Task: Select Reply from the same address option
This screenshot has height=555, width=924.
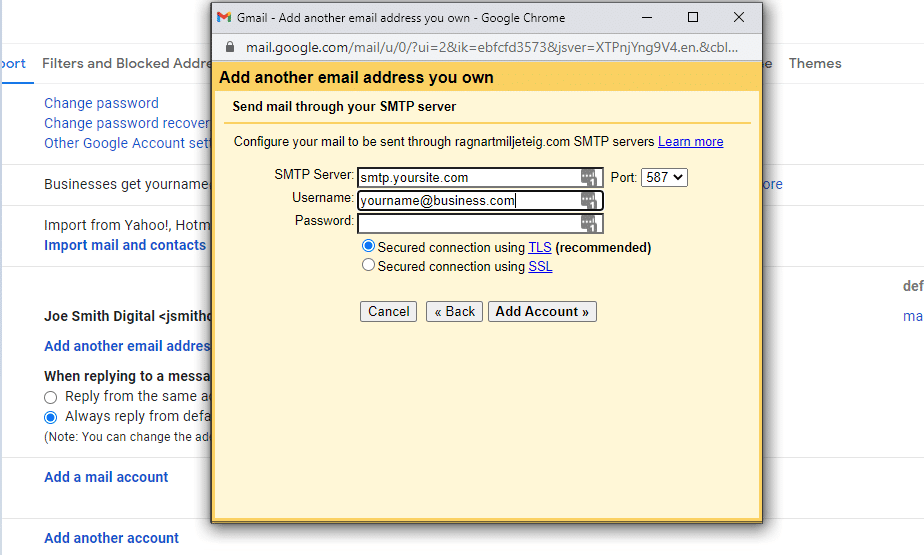Action: 51,397
